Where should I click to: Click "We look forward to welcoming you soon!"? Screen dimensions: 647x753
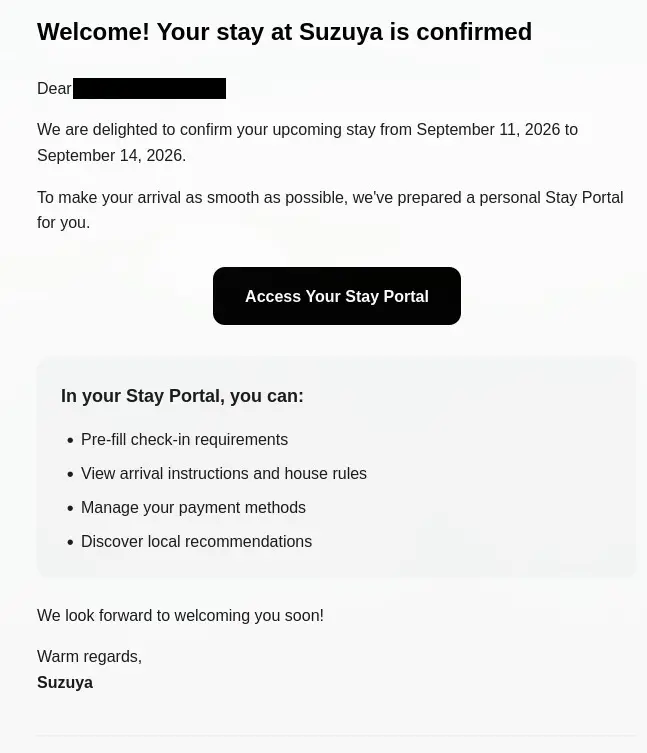(180, 616)
